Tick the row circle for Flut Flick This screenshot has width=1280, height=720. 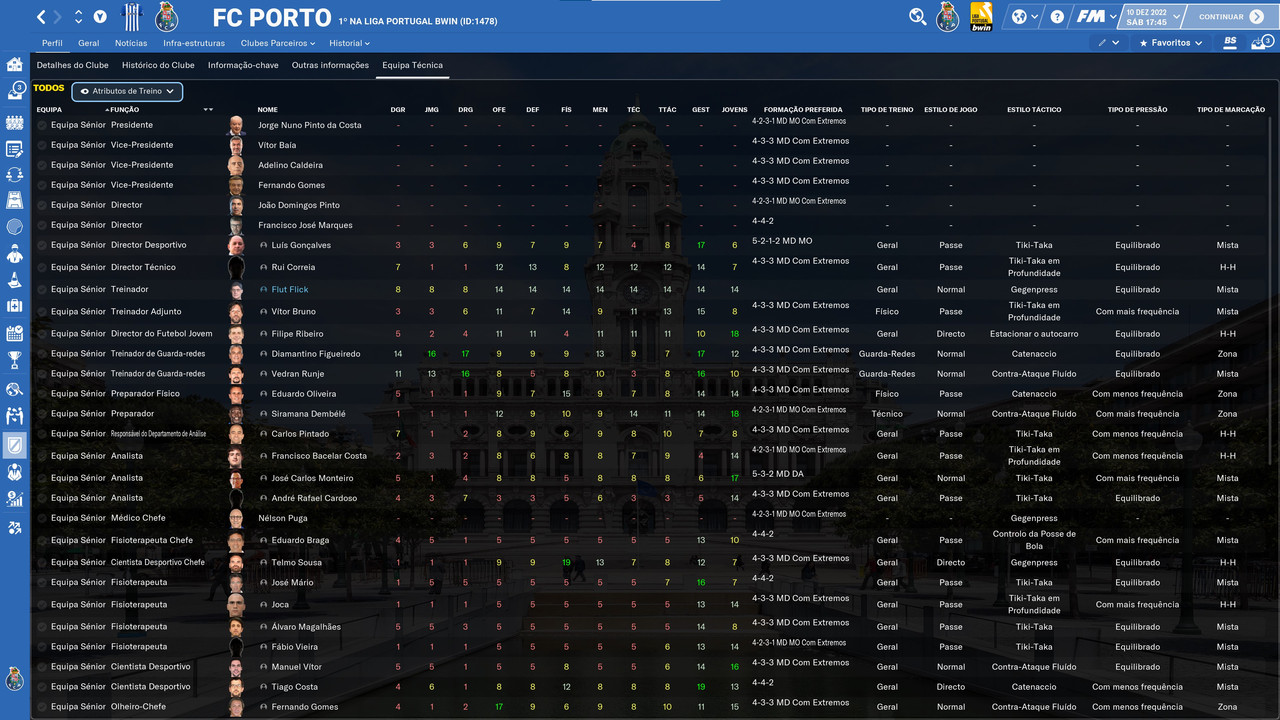click(42, 289)
